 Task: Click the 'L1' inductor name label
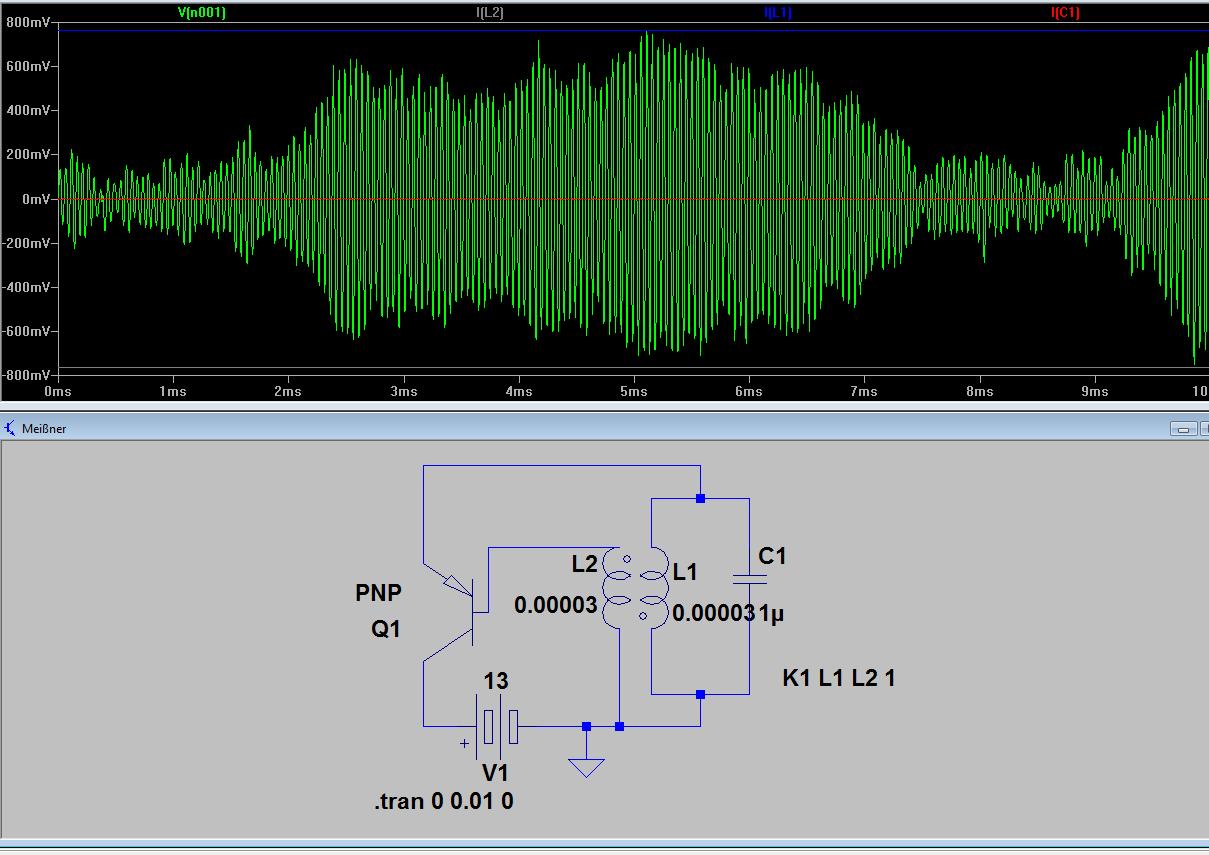pyautogui.click(x=685, y=572)
